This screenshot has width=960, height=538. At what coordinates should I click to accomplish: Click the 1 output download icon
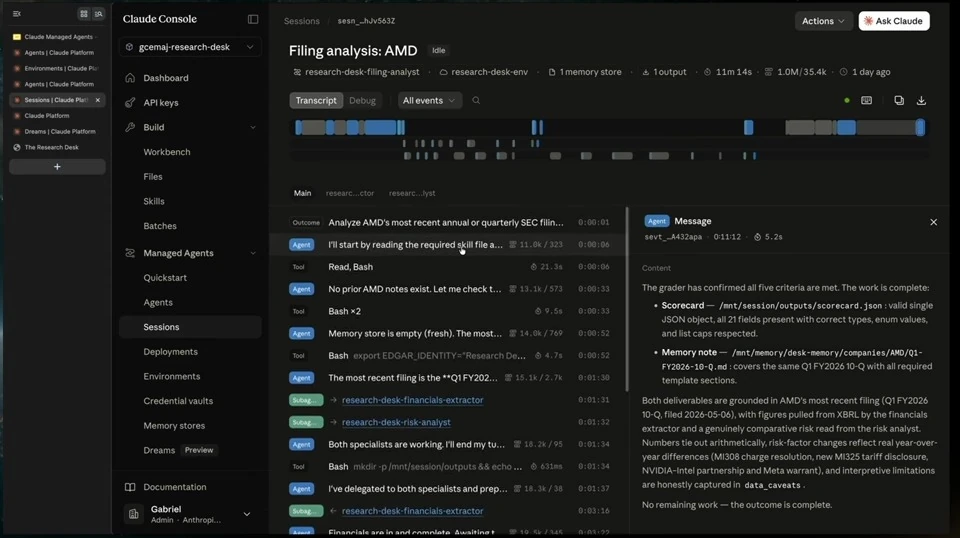pos(645,72)
